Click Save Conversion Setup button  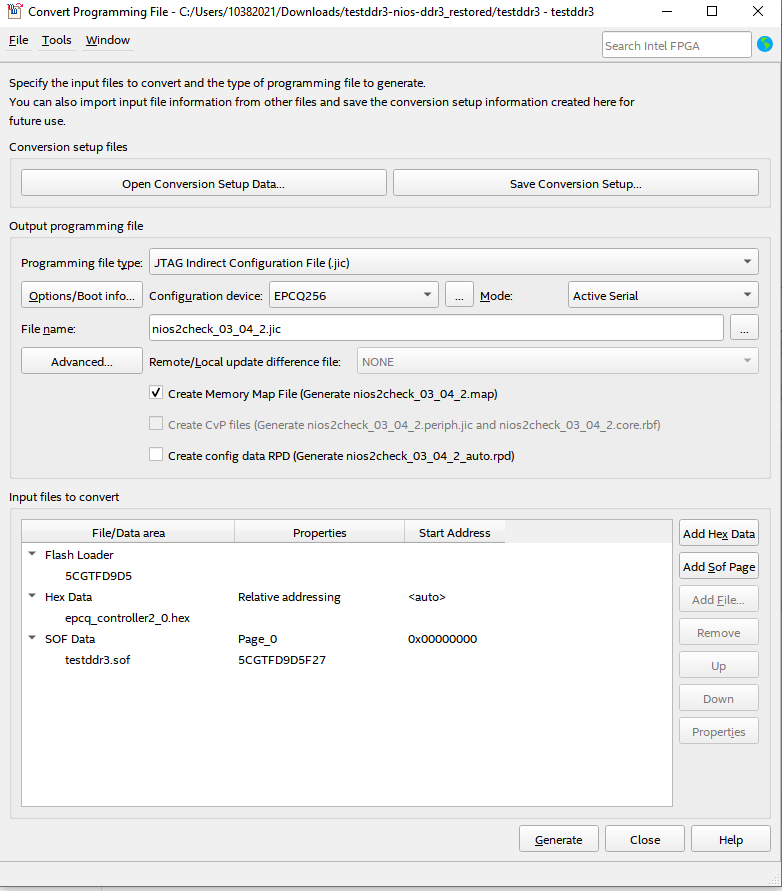[x=576, y=183]
